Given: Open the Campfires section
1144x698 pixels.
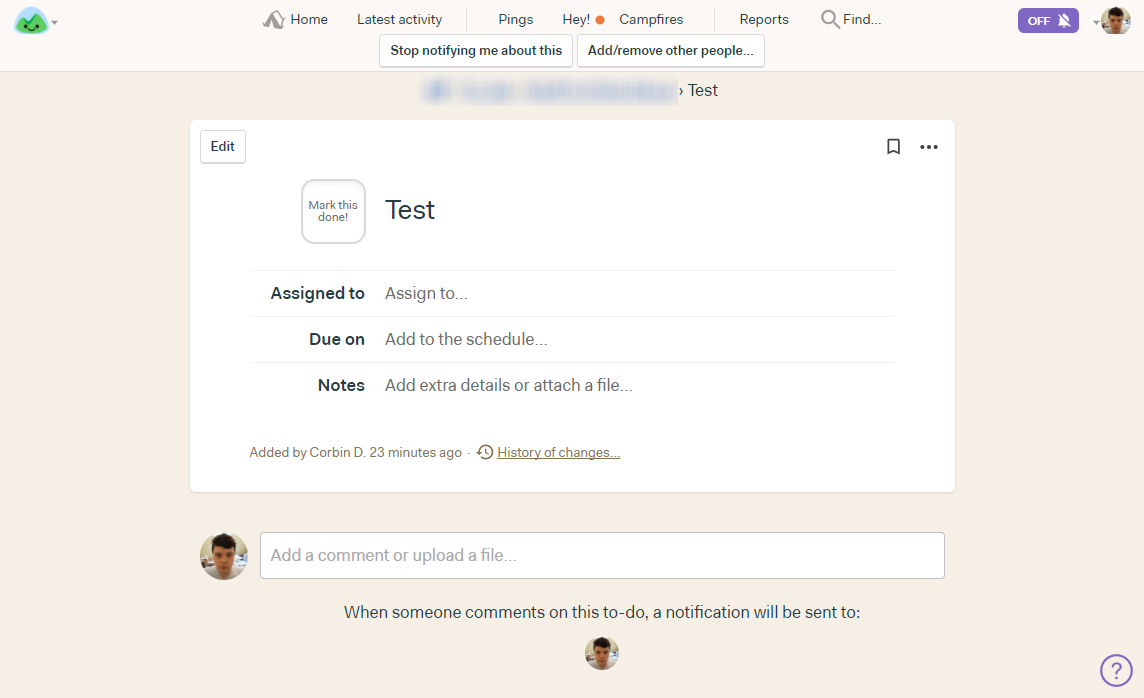Looking at the screenshot, I should coord(651,19).
